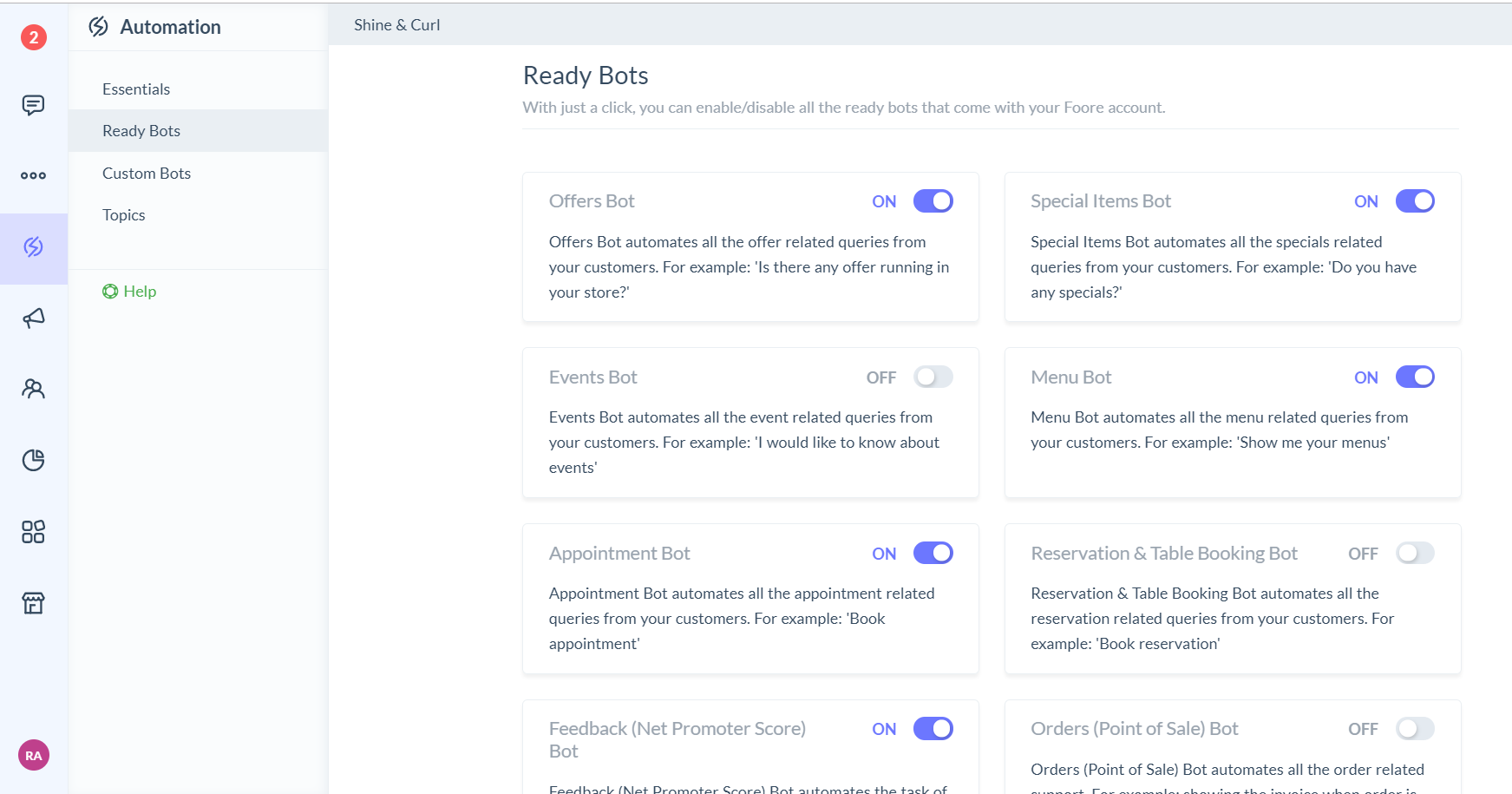The height and width of the screenshot is (794, 1512).
Task: Click the green Help link
Action: coord(130,292)
